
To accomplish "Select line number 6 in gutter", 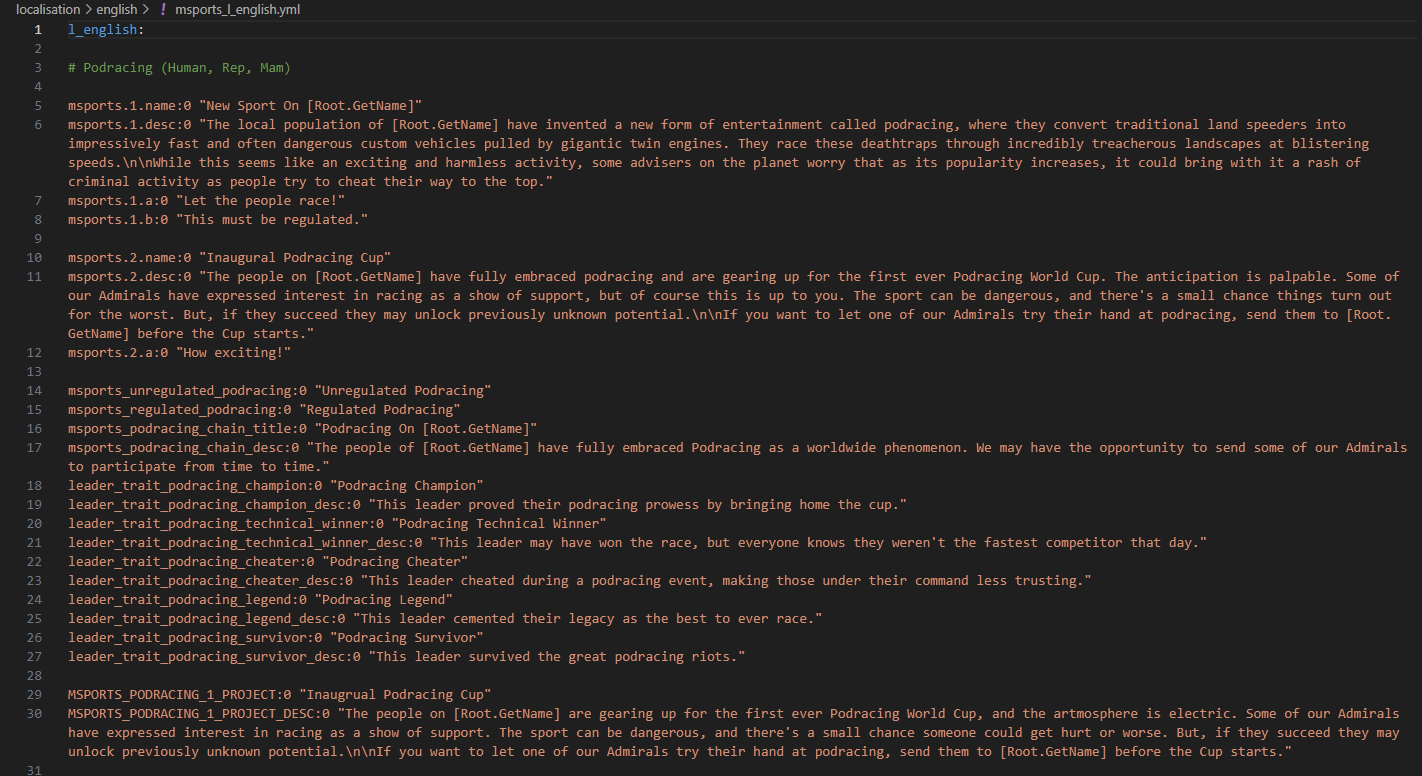I will pos(38,124).
